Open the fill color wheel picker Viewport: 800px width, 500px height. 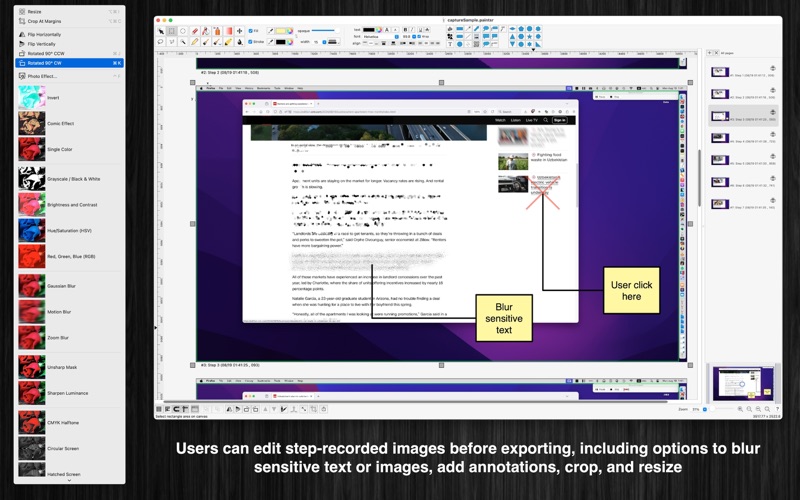(x=290, y=31)
